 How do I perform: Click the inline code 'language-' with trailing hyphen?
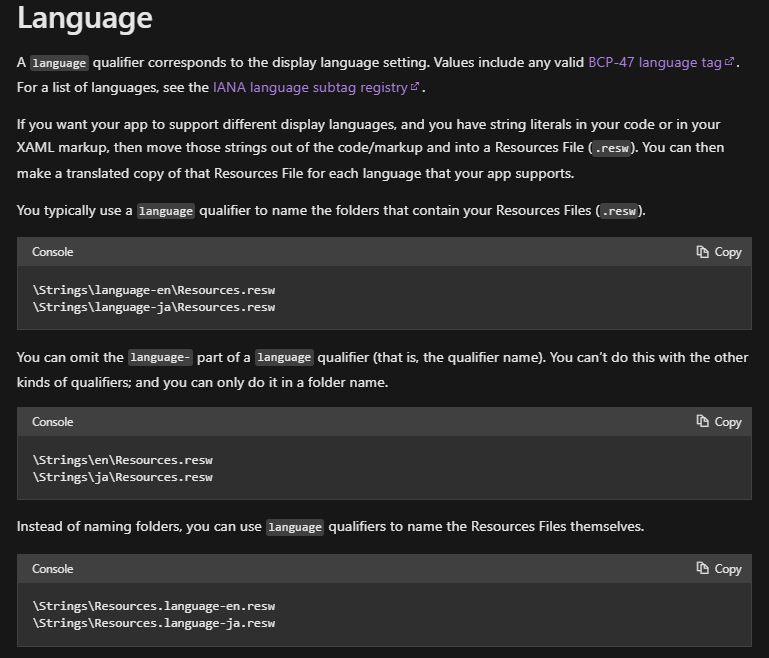160,357
